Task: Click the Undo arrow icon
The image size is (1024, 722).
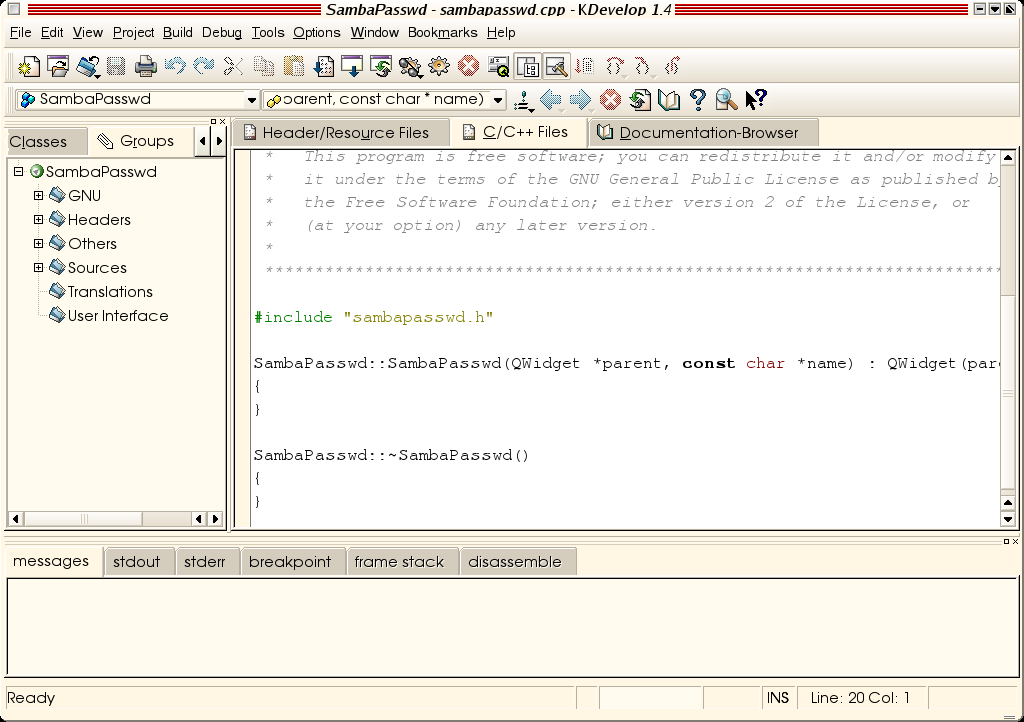Action: click(x=175, y=66)
